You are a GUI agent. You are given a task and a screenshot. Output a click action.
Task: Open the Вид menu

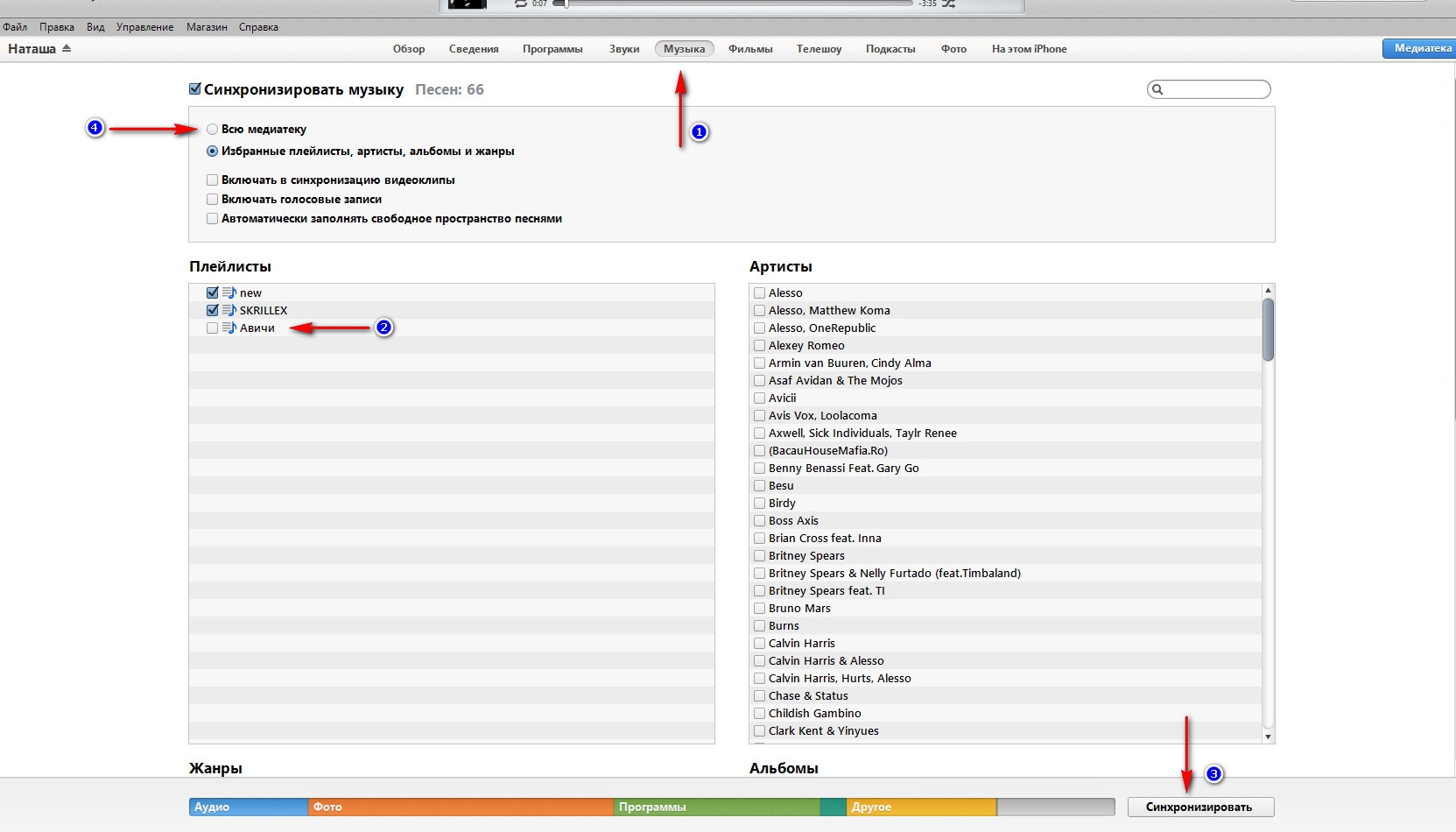[95, 27]
